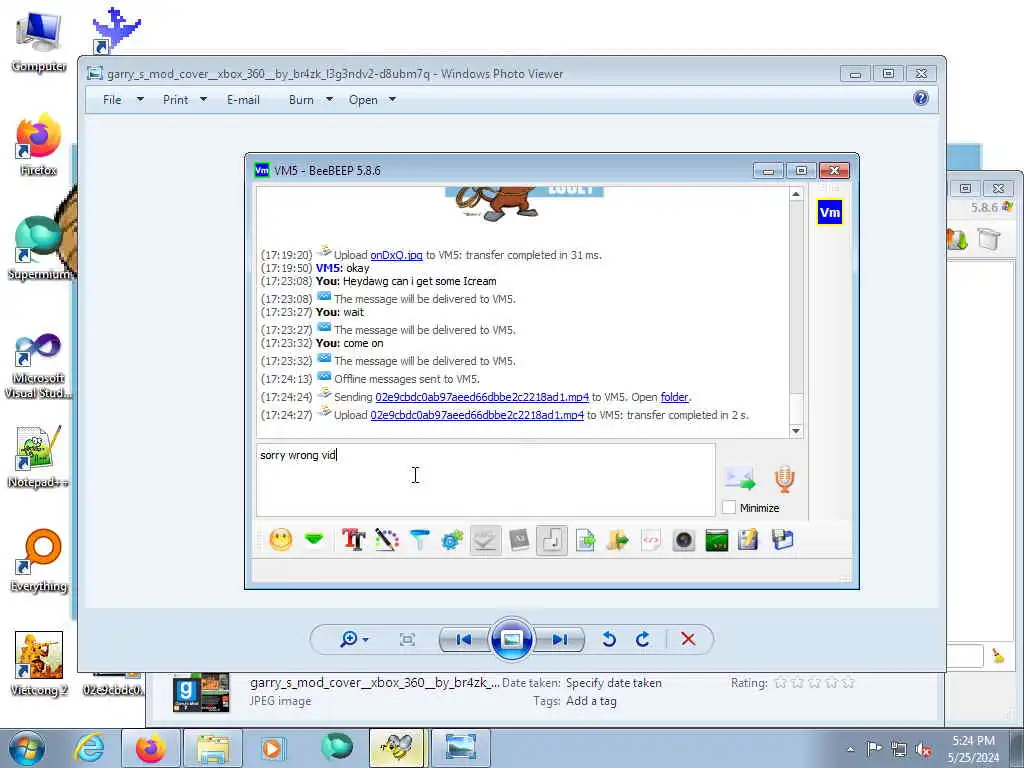Click the trash bin icon in background BeeBEEP window
1024x768 pixels.
pyautogui.click(x=989, y=238)
